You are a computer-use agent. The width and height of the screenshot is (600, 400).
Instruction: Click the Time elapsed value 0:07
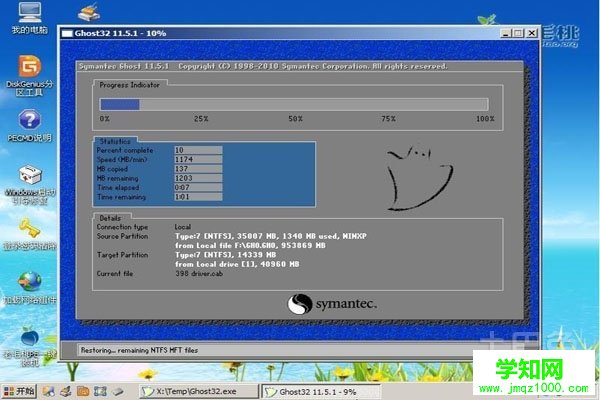coord(198,187)
